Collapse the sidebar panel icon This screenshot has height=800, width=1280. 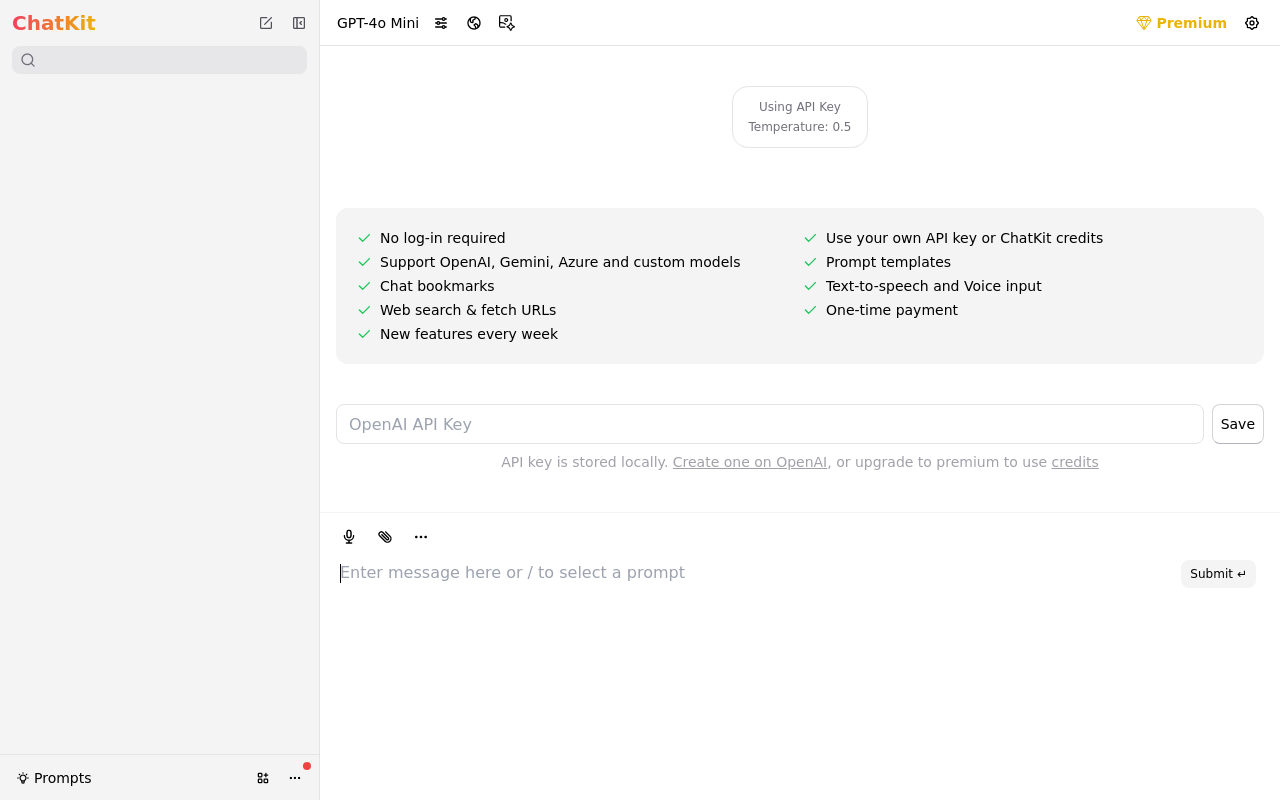coord(299,23)
